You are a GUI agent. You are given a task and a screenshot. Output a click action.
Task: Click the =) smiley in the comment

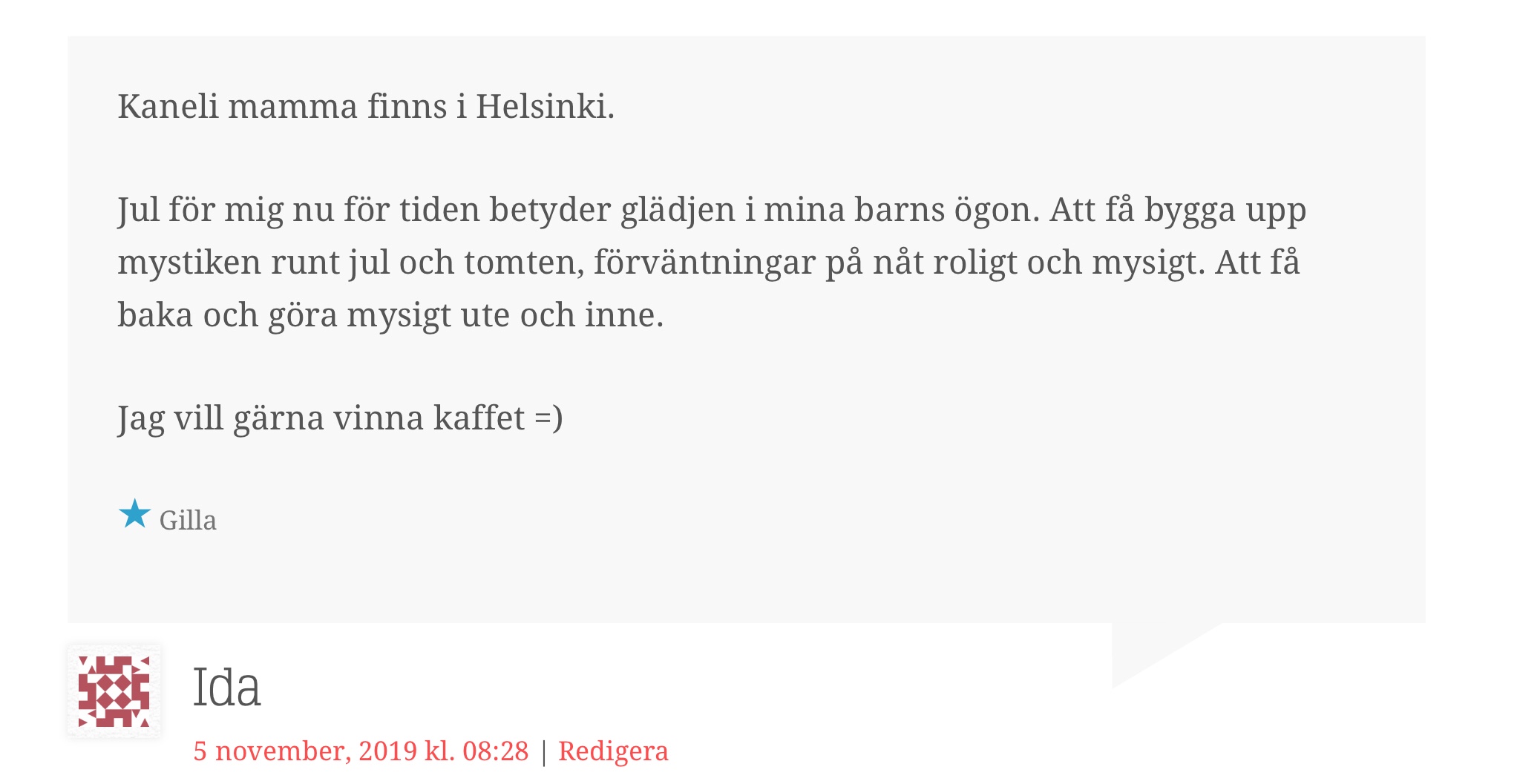pyautogui.click(x=548, y=418)
